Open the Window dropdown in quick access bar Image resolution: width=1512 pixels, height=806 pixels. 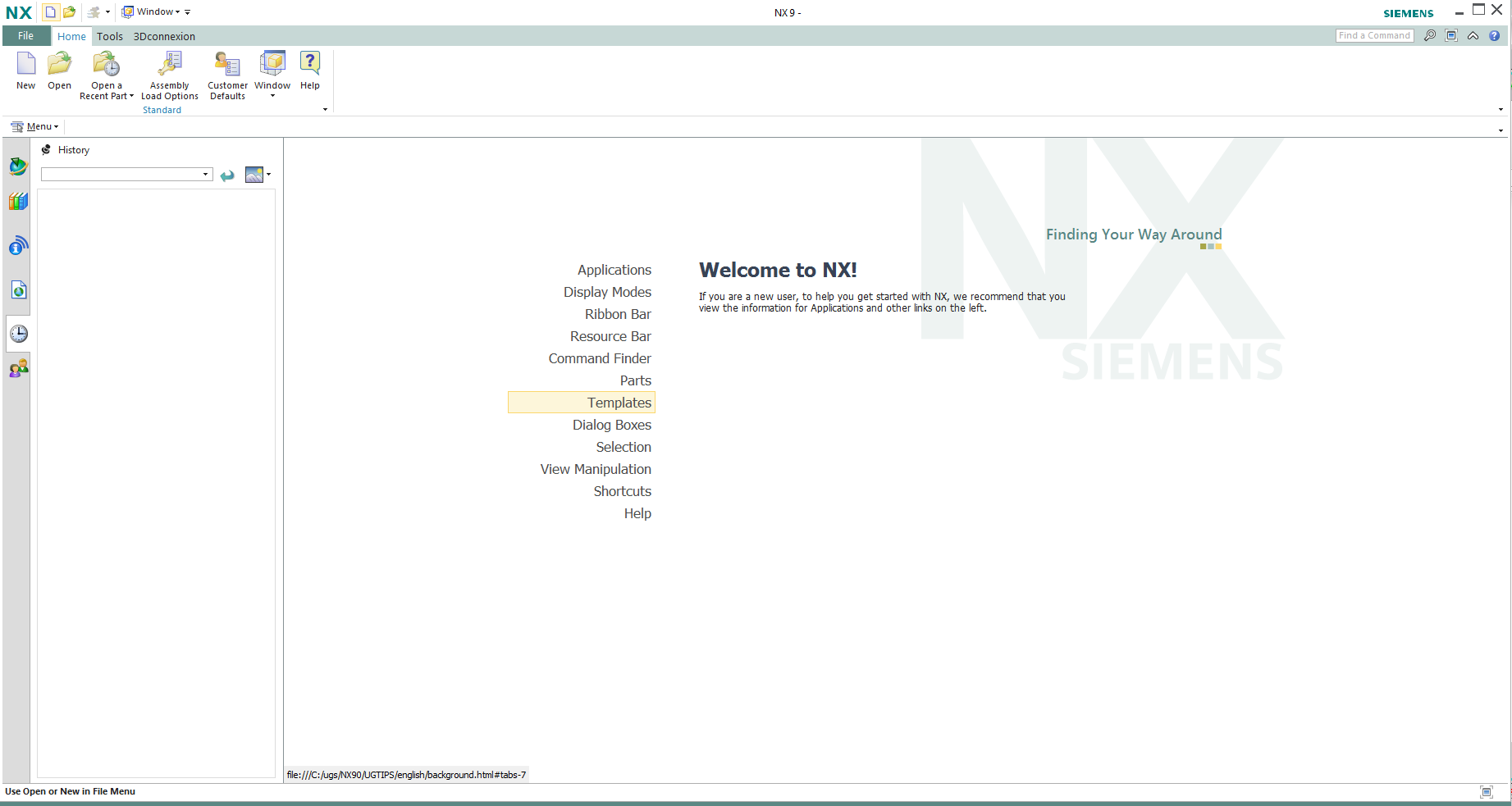point(151,12)
